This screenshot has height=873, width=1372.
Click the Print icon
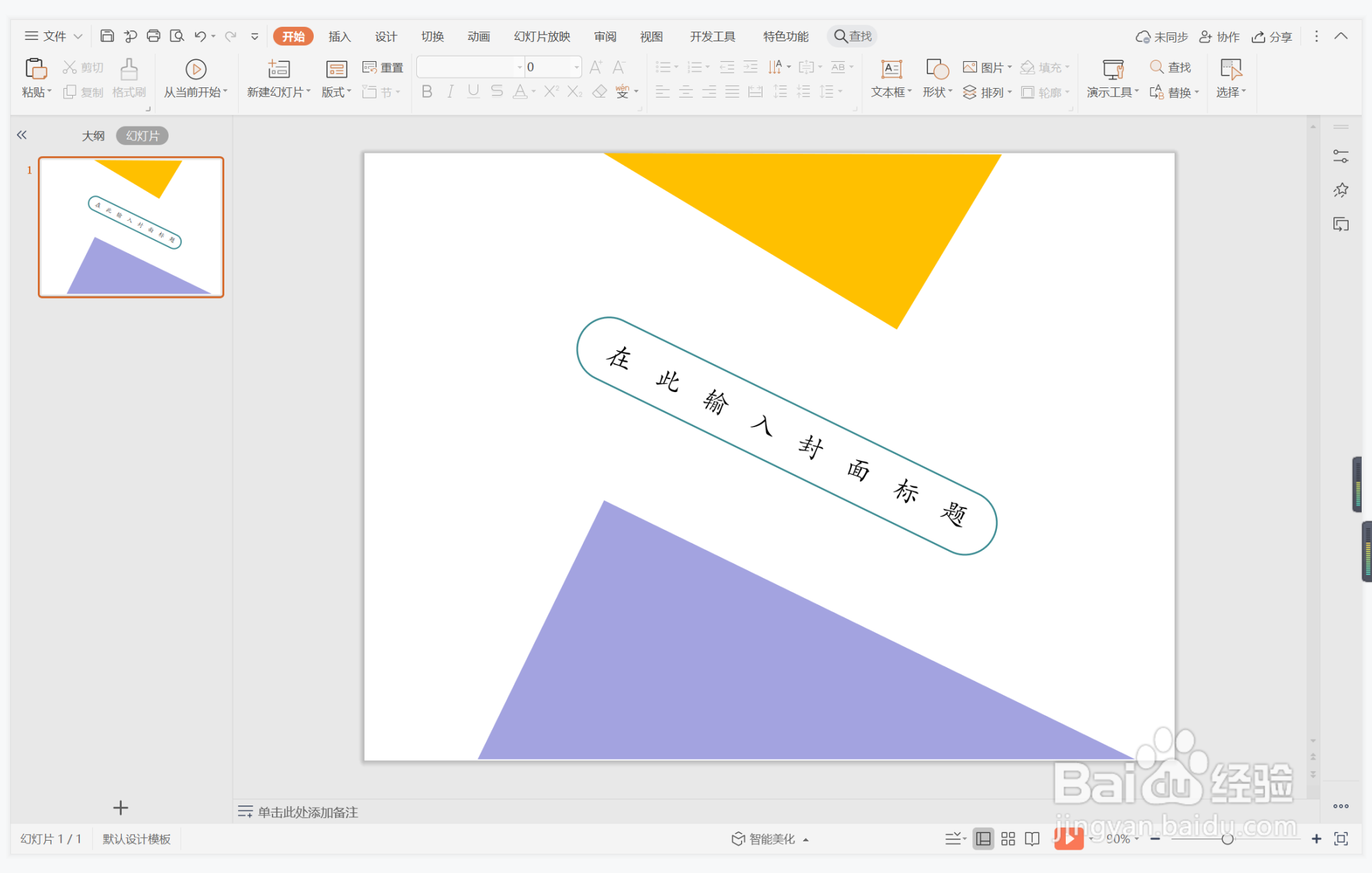coord(153,36)
